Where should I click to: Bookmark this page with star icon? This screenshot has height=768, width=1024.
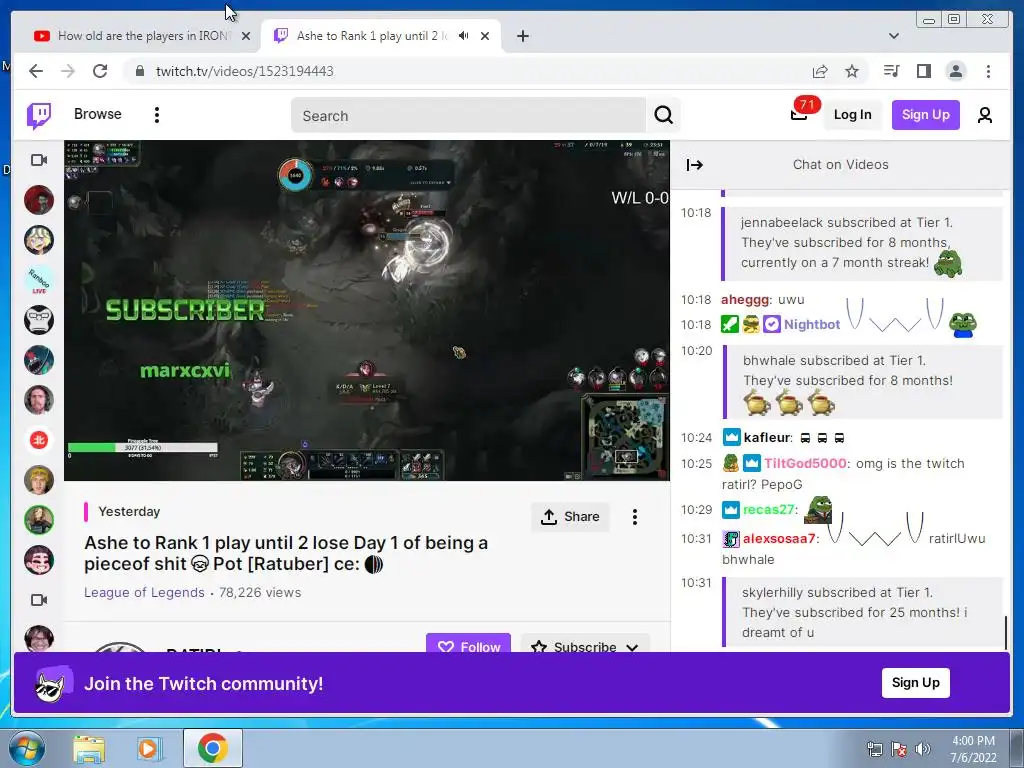tap(852, 71)
